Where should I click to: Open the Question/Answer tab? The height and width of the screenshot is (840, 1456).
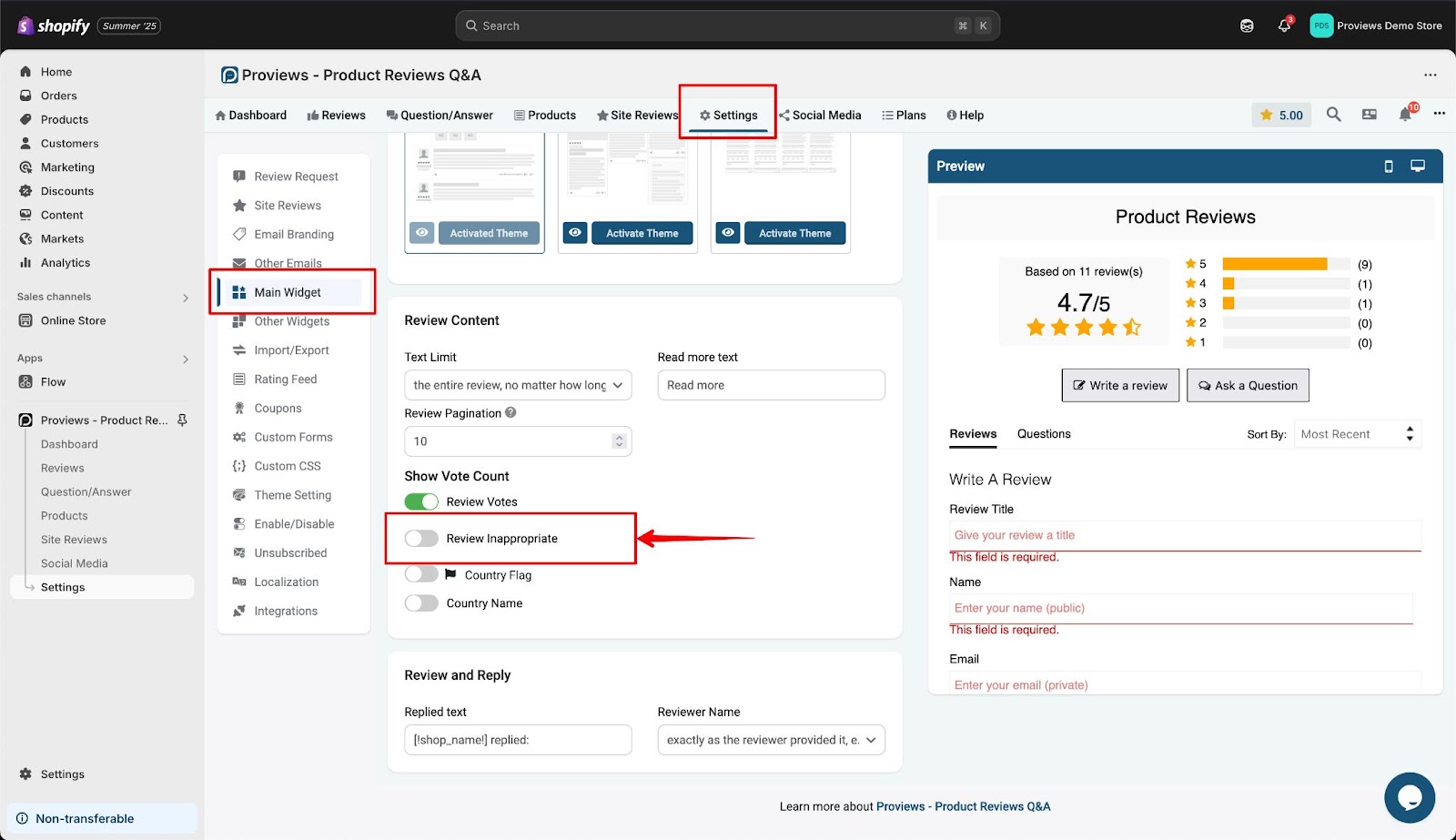(x=440, y=116)
